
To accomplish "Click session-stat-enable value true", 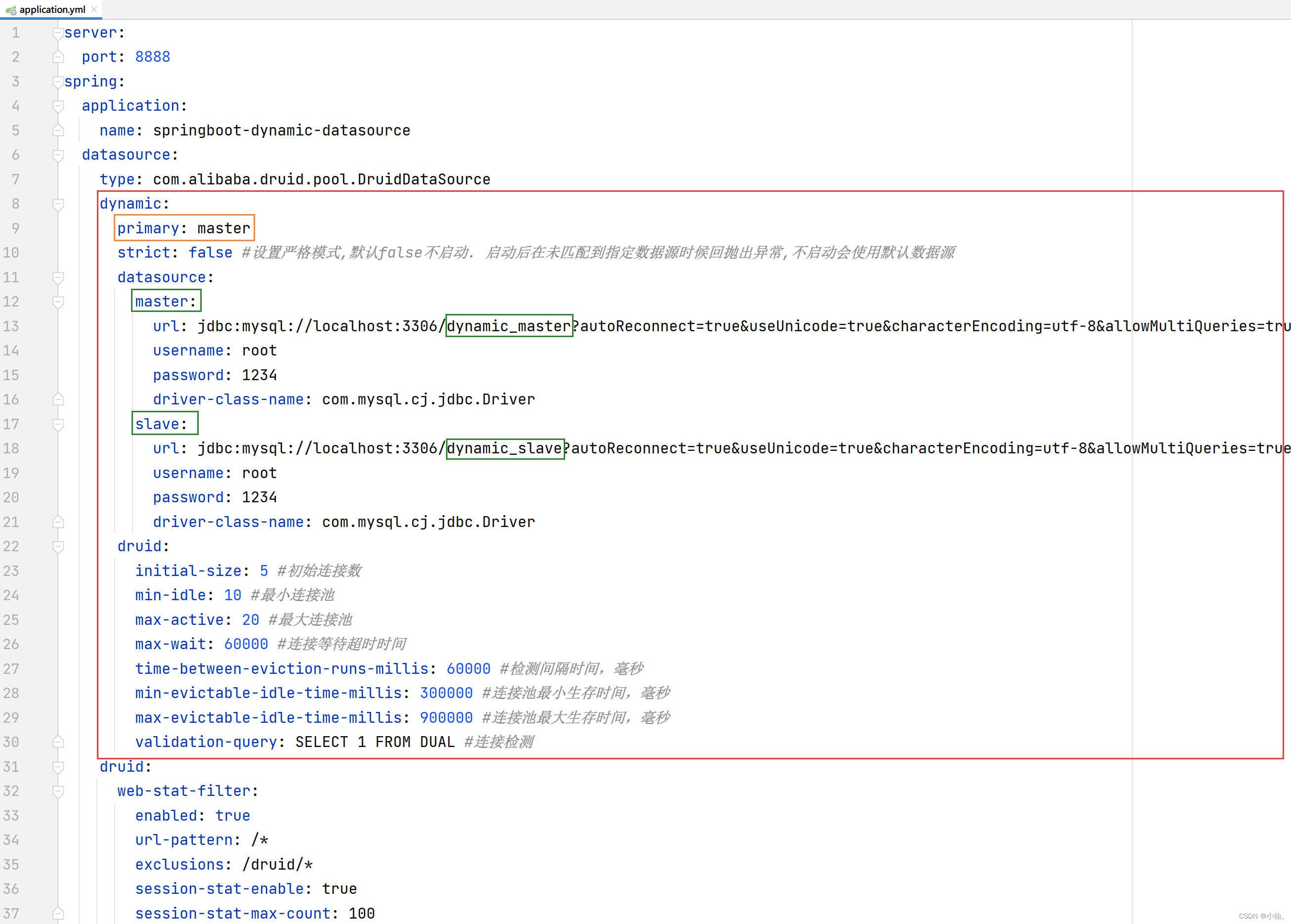I will pos(340,889).
